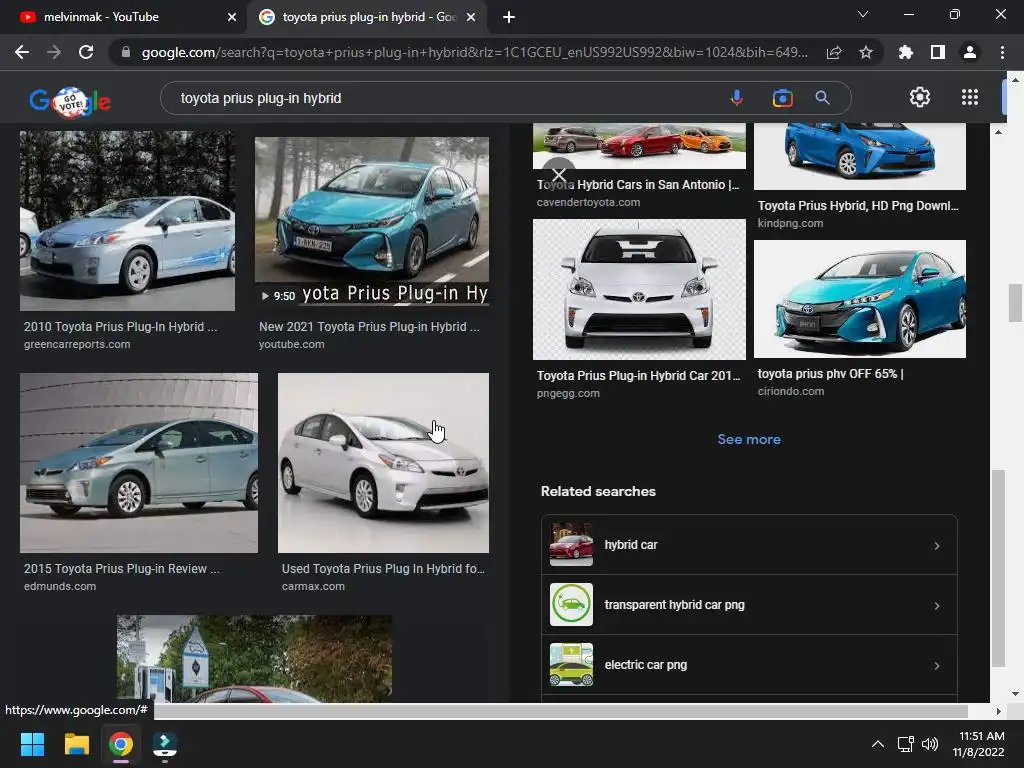1024x768 pixels.
Task: Click the padlock site info icon
Action: coord(126,52)
